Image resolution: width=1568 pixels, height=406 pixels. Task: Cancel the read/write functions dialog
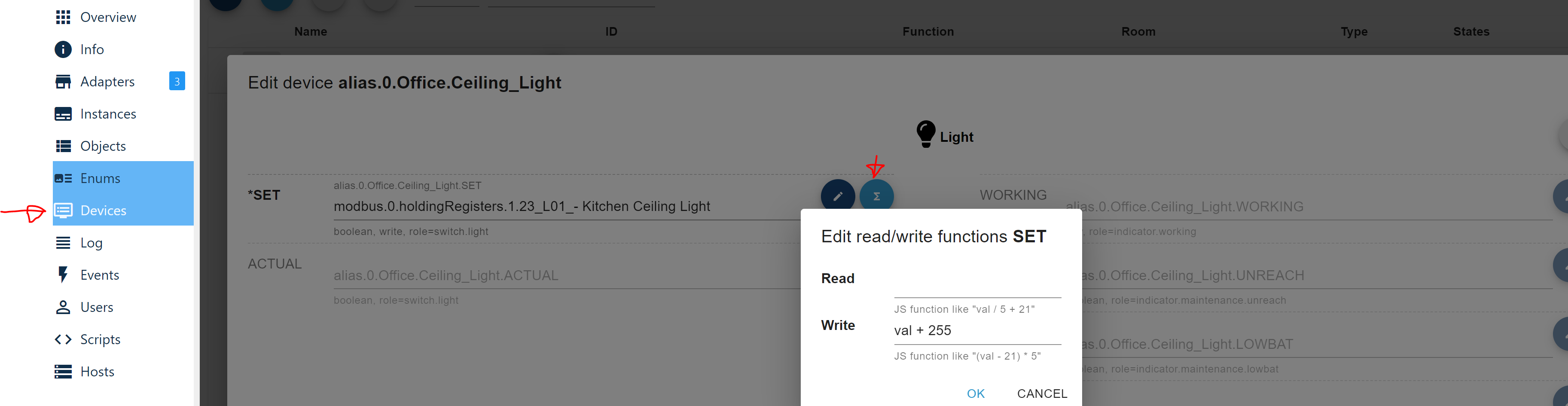point(1041,393)
